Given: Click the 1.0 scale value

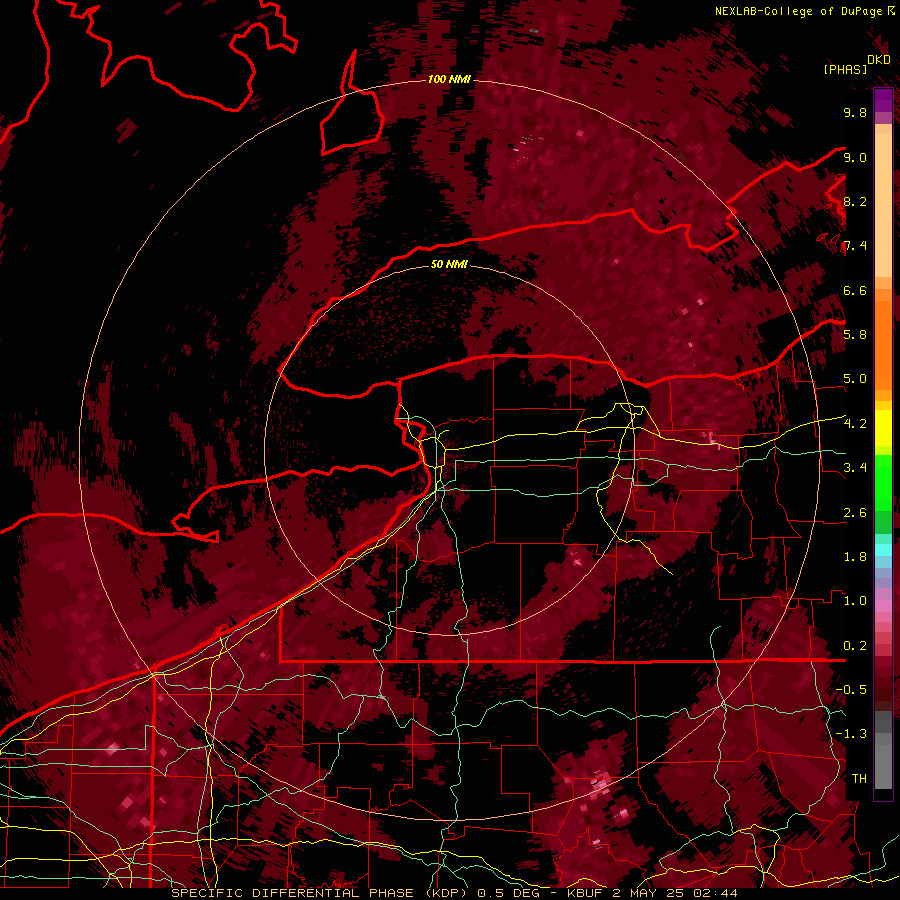Looking at the screenshot, I should (855, 601).
